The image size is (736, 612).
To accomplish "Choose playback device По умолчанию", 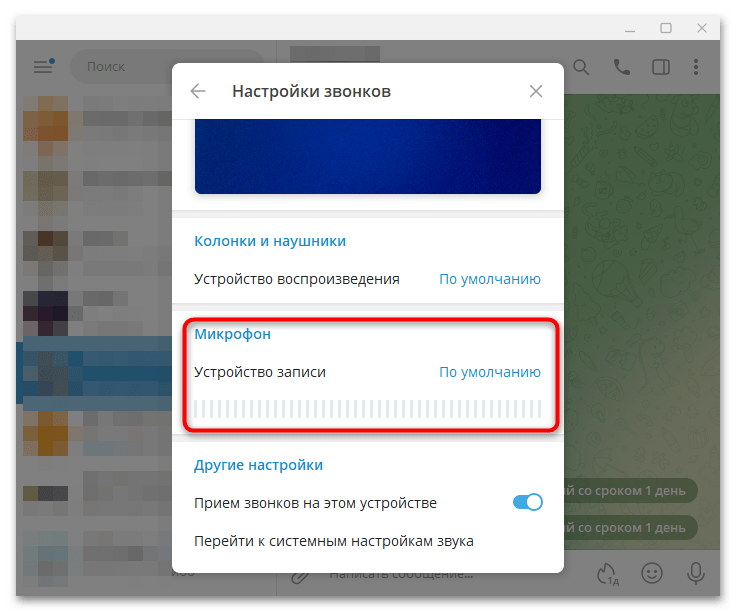I will coord(490,279).
